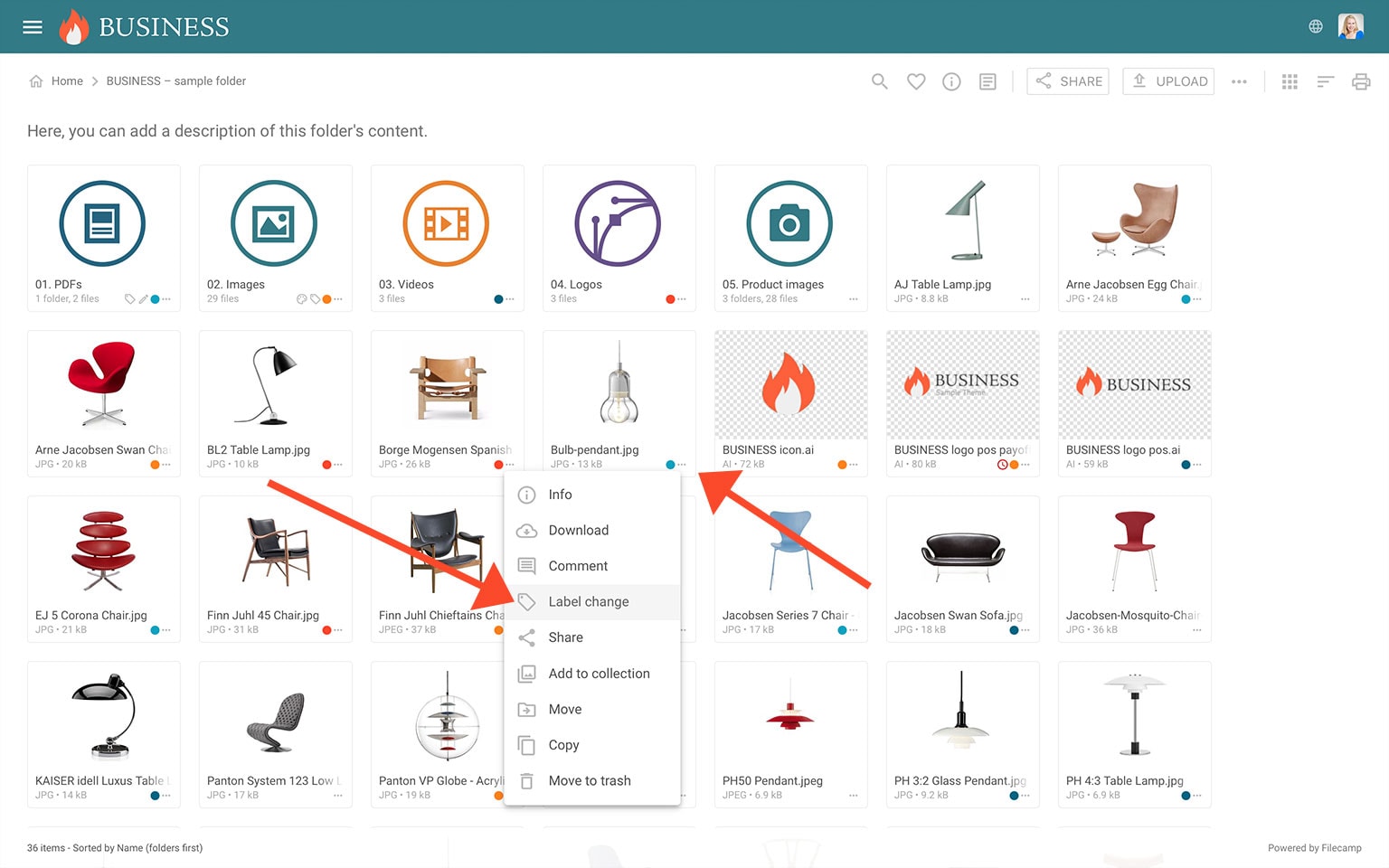Open the 01. PDFs folder
1389x868 pixels.
[103, 238]
